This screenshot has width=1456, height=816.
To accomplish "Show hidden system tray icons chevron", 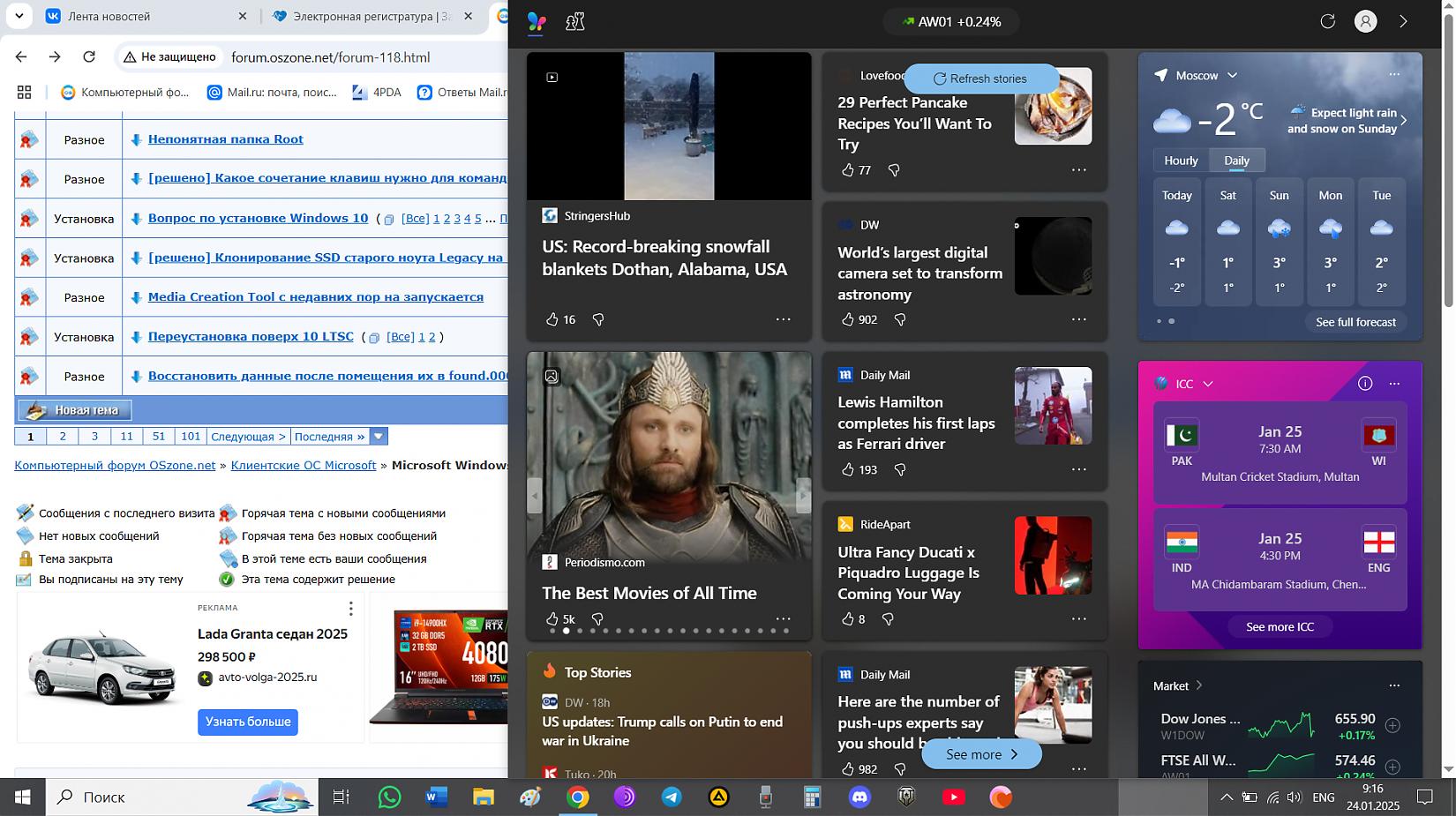I will click(1226, 797).
